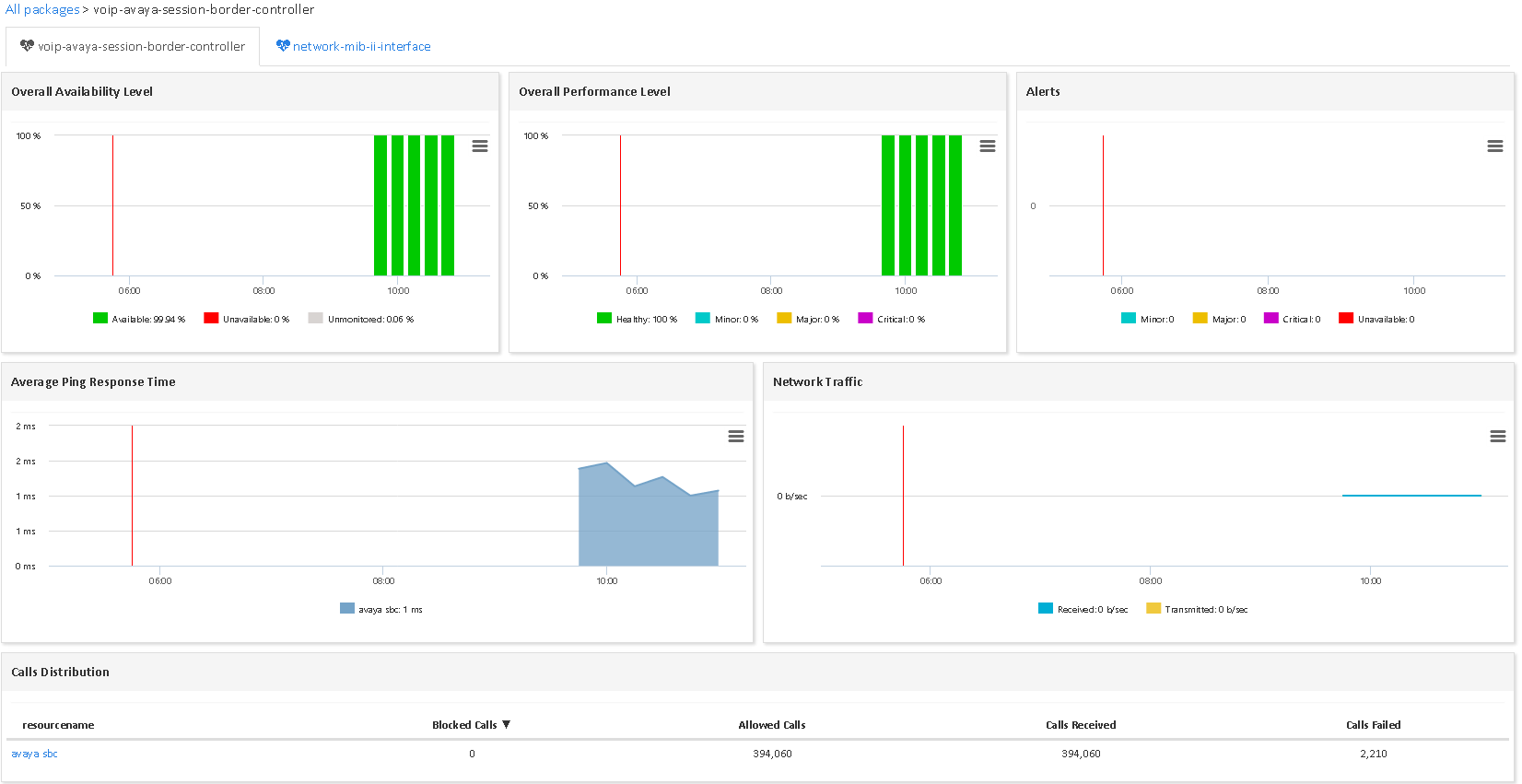Viewport: 1522px width, 784px height.
Task: Toggle the Available series in availability legend
Action: pos(138,319)
